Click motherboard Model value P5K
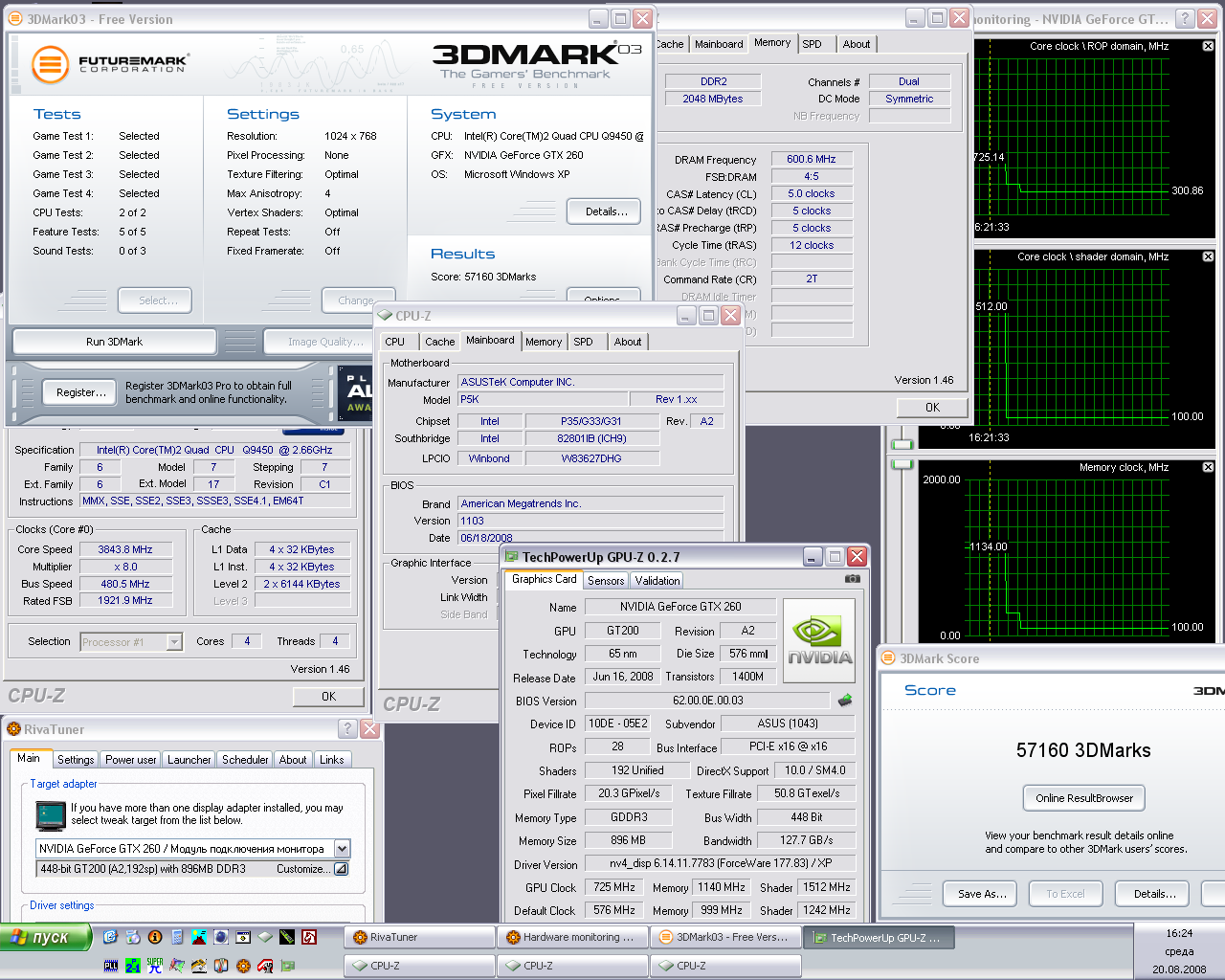Screen dimensions: 1225x980 pyautogui.click(x=543, y=399)
